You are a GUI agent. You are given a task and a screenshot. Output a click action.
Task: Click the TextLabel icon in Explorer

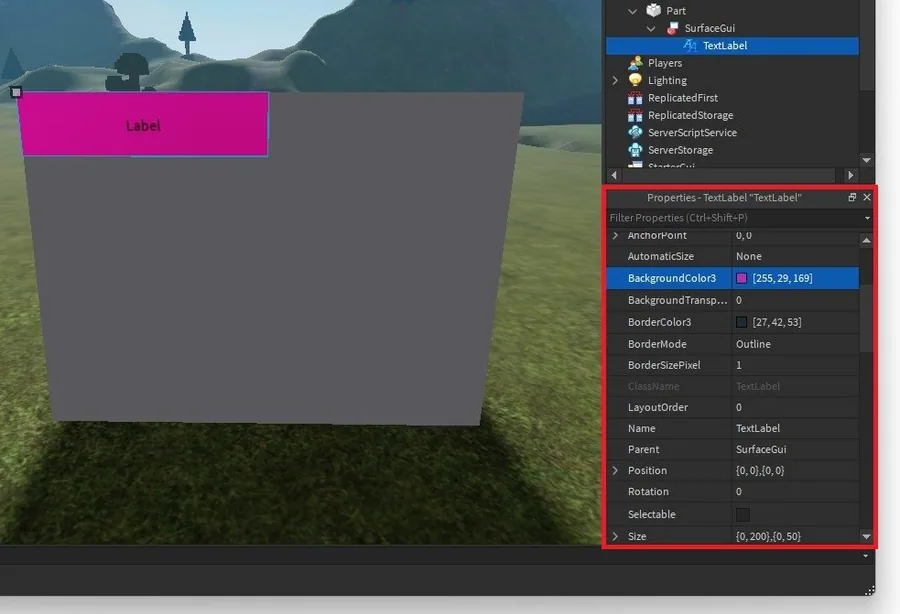(x=689, y=45)
